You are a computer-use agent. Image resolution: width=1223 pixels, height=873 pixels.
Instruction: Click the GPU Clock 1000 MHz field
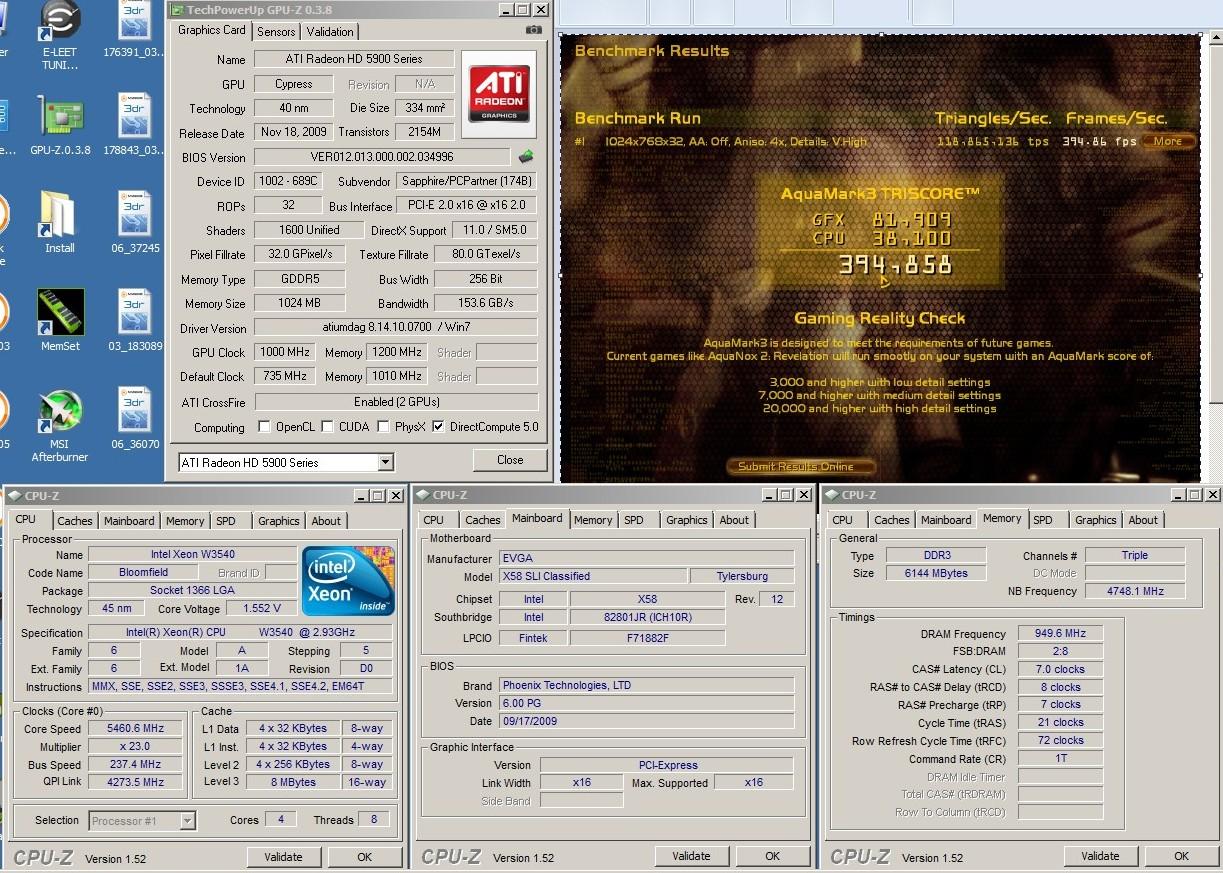coord(285,352)
